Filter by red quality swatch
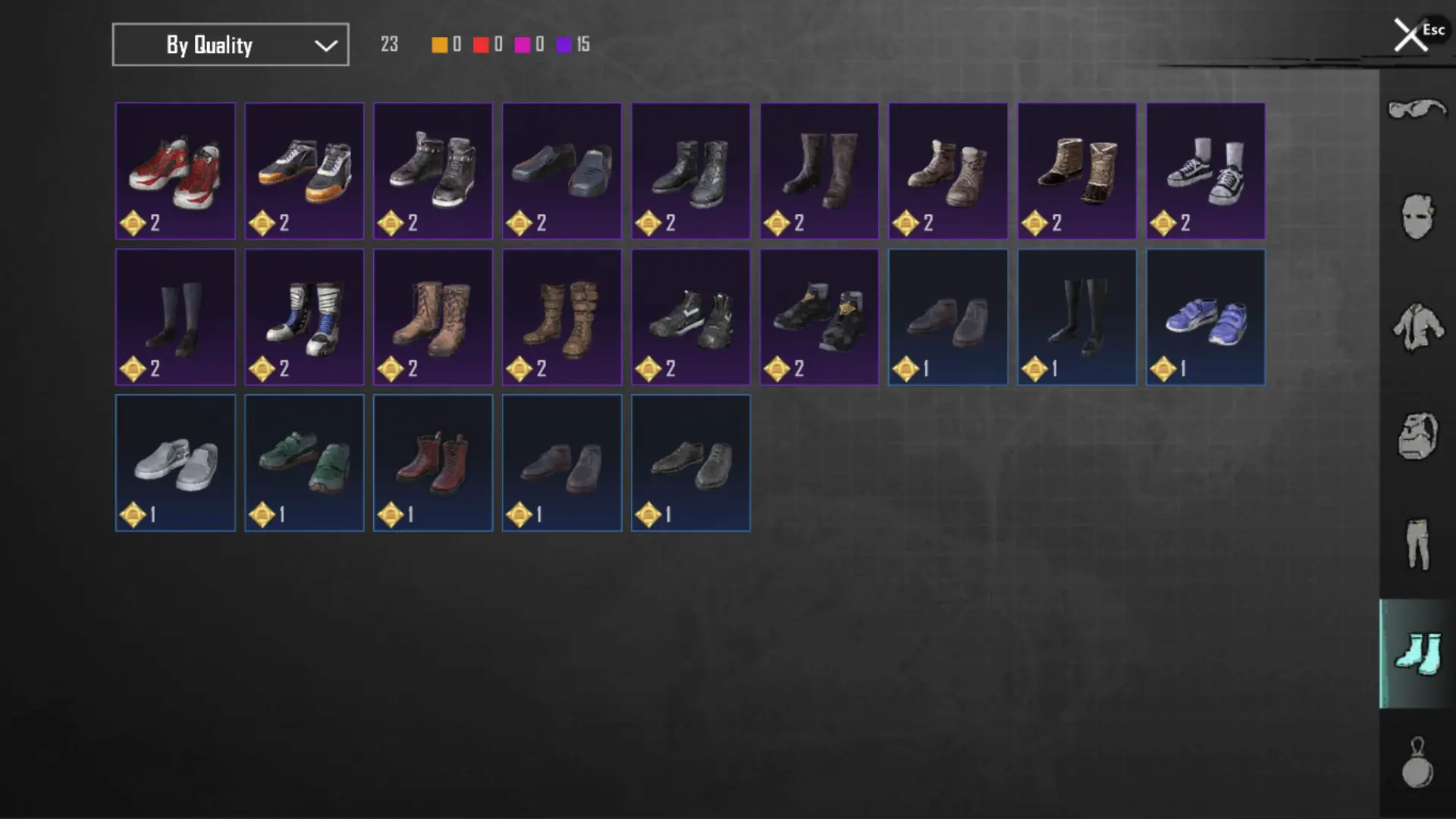1456x819 pixels. (481, 45)
